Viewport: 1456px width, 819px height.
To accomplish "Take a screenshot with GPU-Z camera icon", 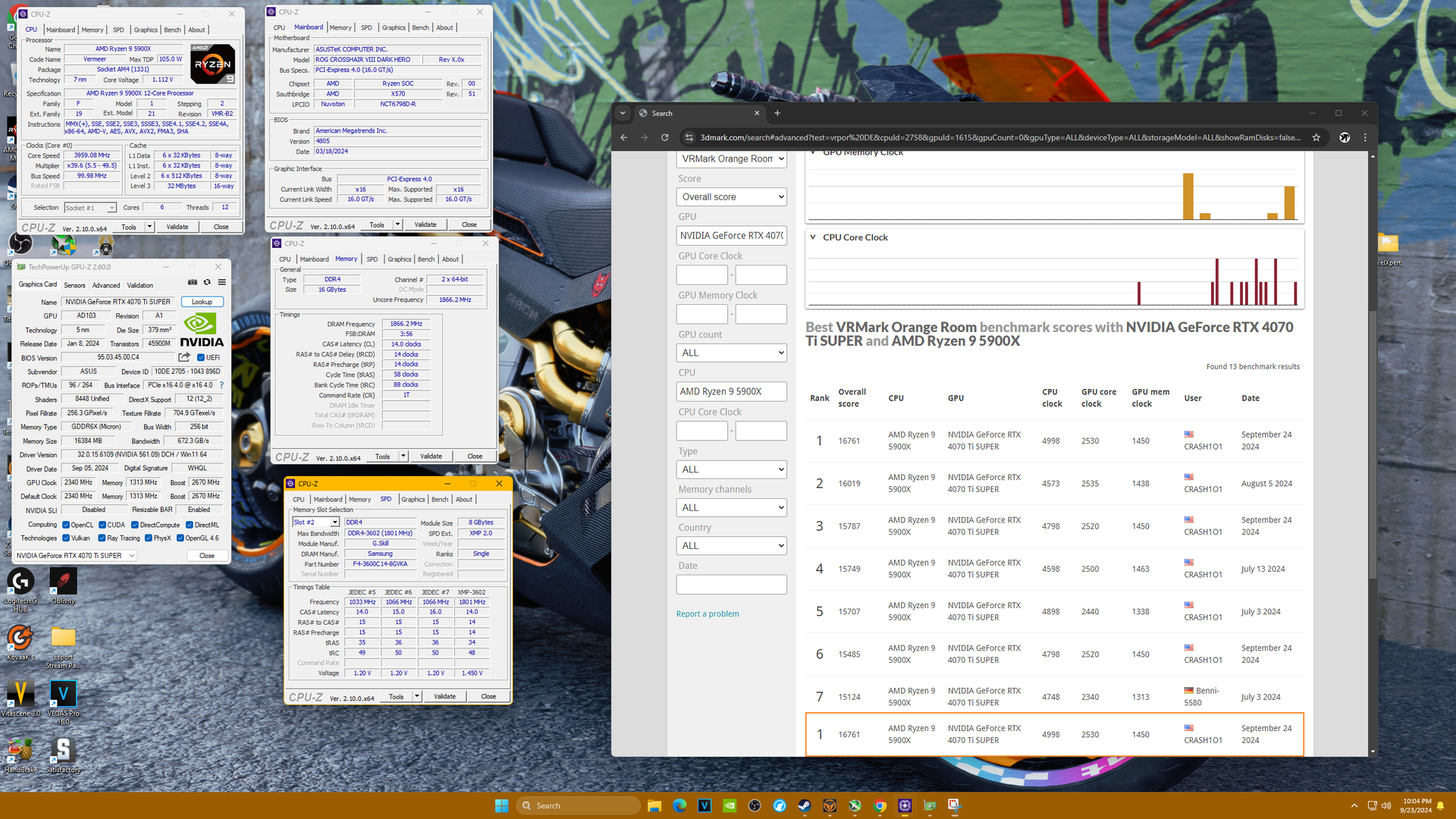I will pyautogui.click(x=193, y=282).
